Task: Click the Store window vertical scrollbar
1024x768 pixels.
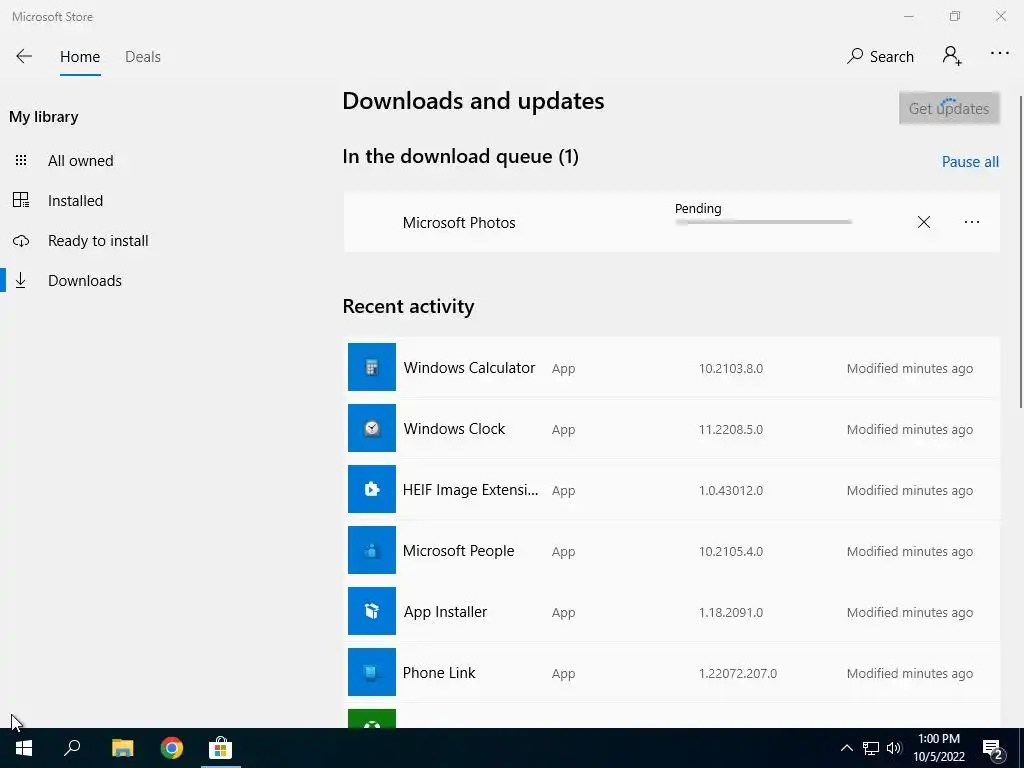Action: 1021,252
